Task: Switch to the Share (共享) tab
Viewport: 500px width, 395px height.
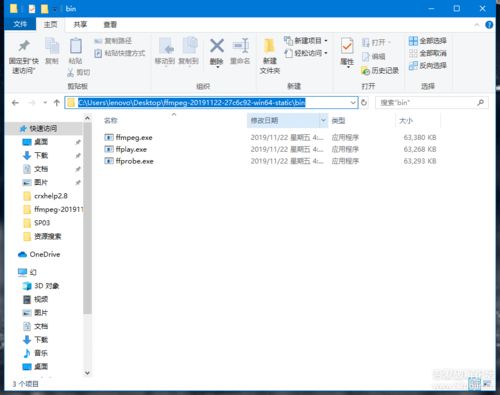Action: click(x=80, y=24)
